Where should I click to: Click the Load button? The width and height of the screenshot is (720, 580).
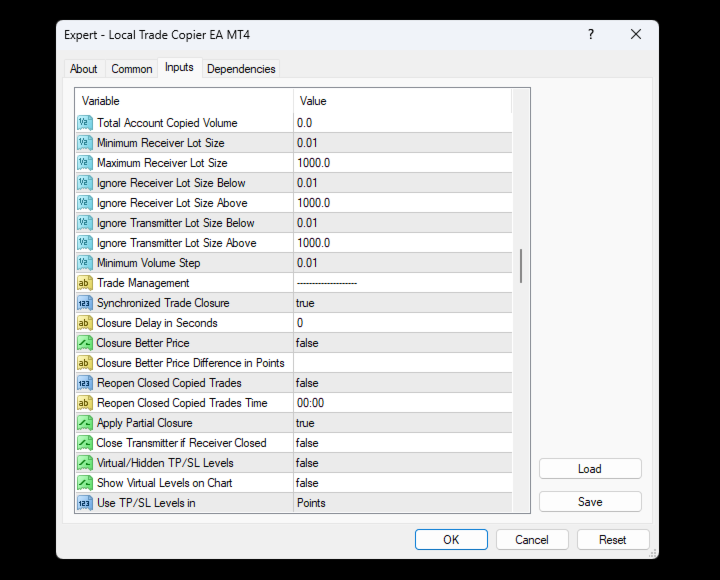[590, 469]
